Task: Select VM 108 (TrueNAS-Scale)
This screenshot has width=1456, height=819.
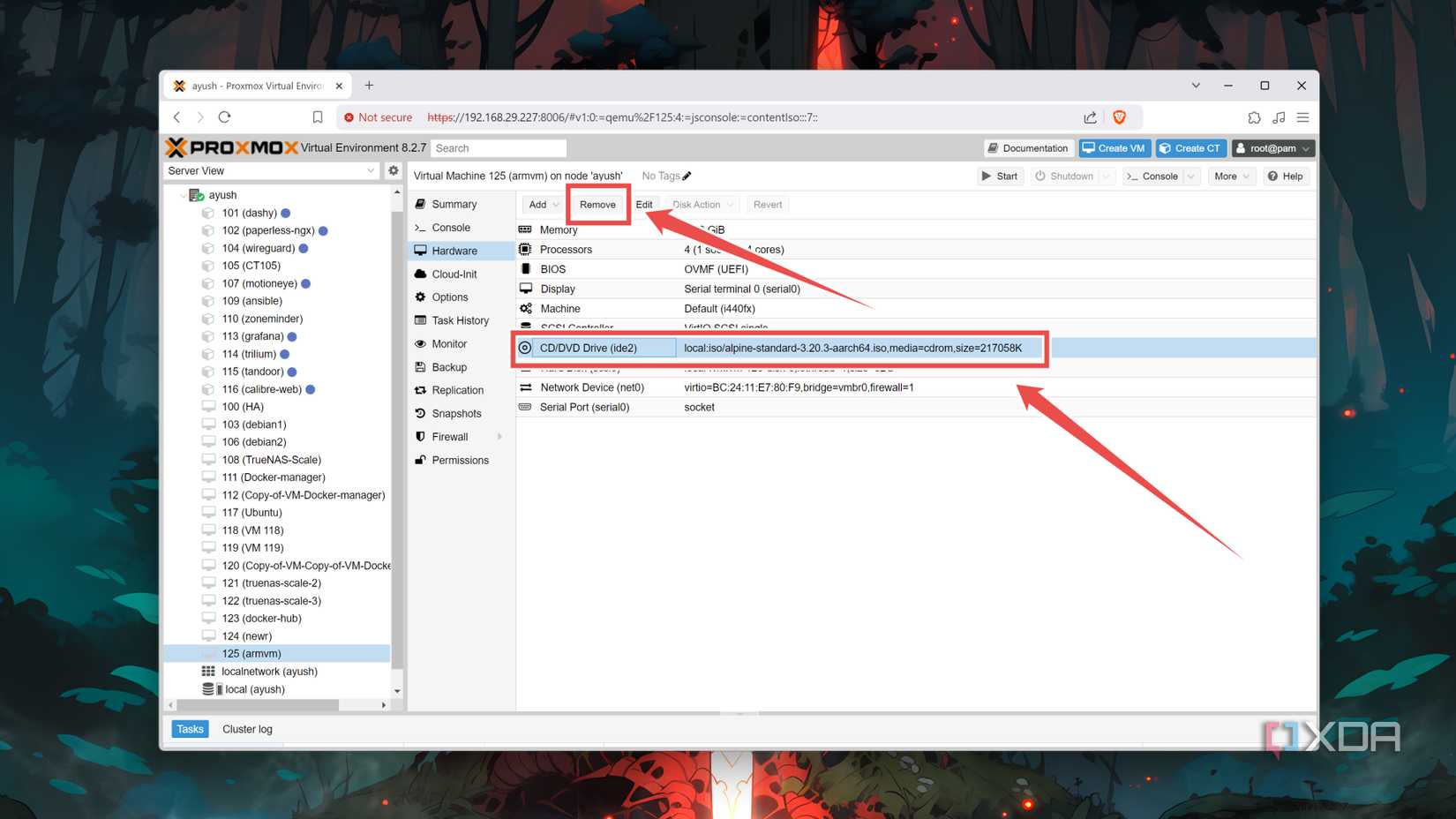Action: pyautogui.click(x=271, y=460)
